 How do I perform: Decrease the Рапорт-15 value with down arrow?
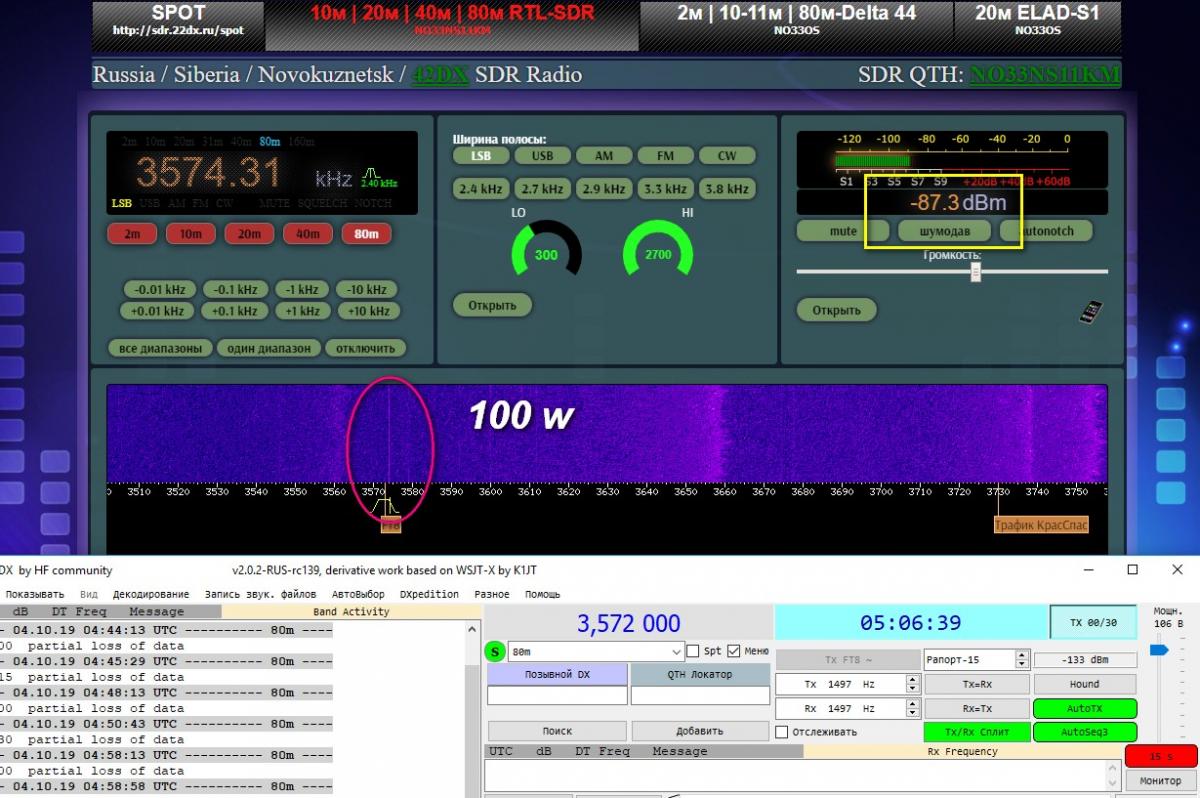(x=1021, y=665)
